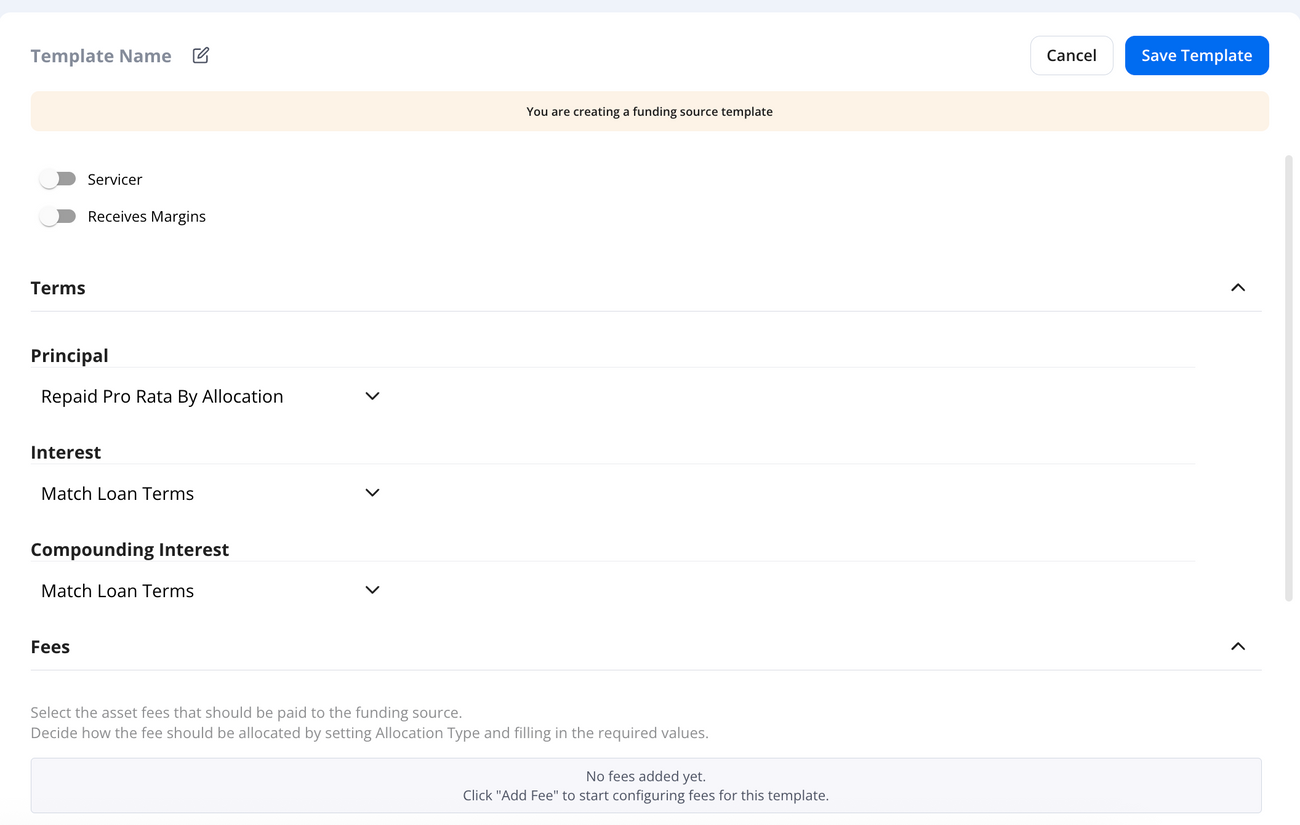Select the Fees section heading

[x=50, y=646]
